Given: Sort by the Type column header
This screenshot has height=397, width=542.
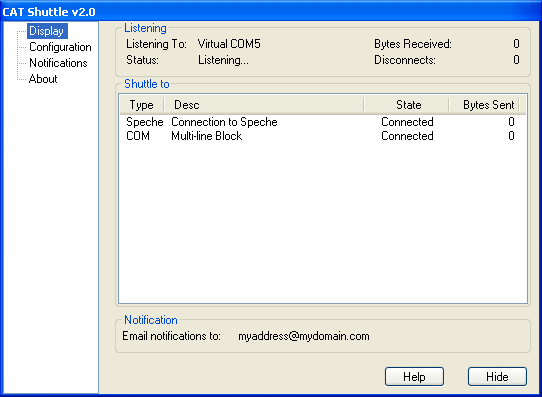Looking at the screenshot, I should 142,105.
